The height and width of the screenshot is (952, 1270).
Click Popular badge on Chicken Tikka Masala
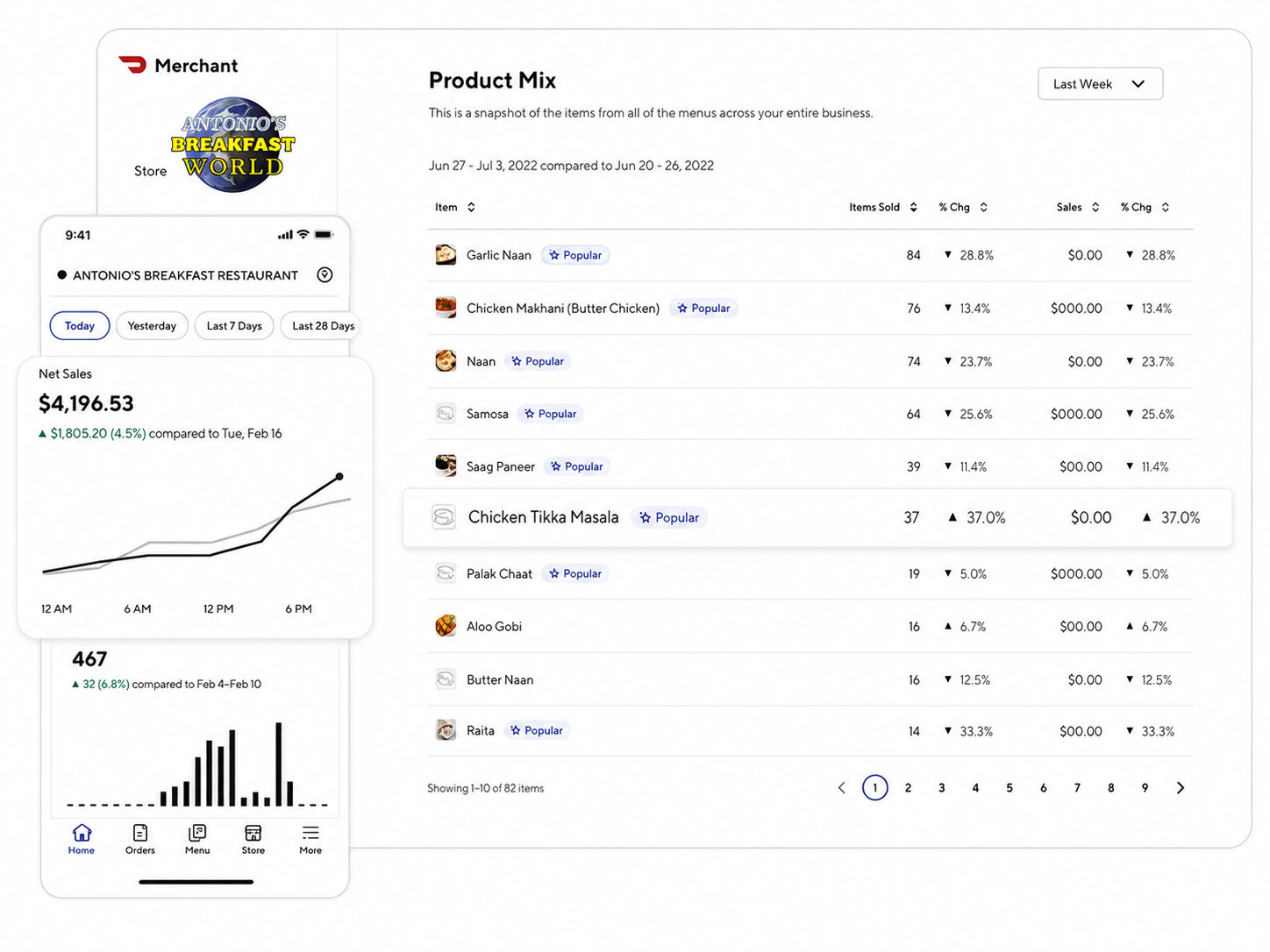click(x=669, y=517)
